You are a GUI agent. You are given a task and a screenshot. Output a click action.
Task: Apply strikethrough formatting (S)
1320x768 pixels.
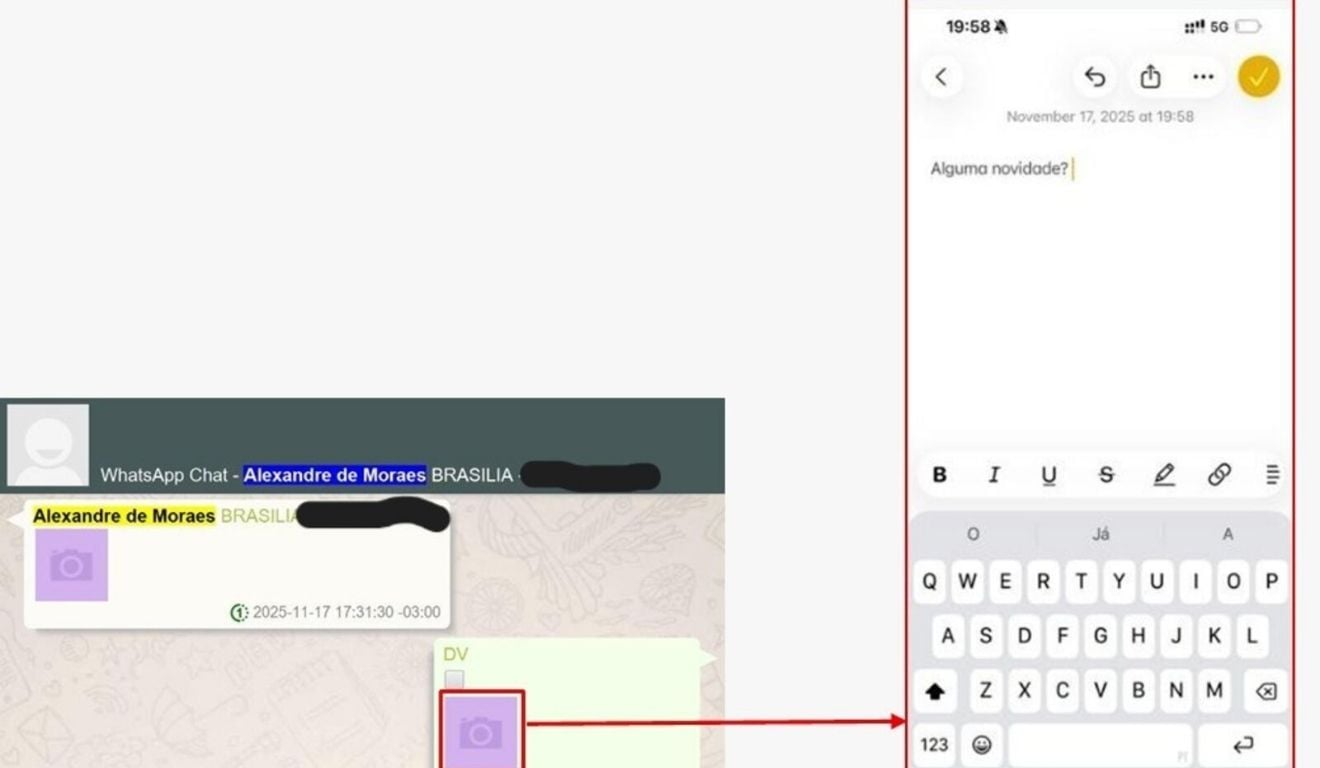tap(1106, 475)
